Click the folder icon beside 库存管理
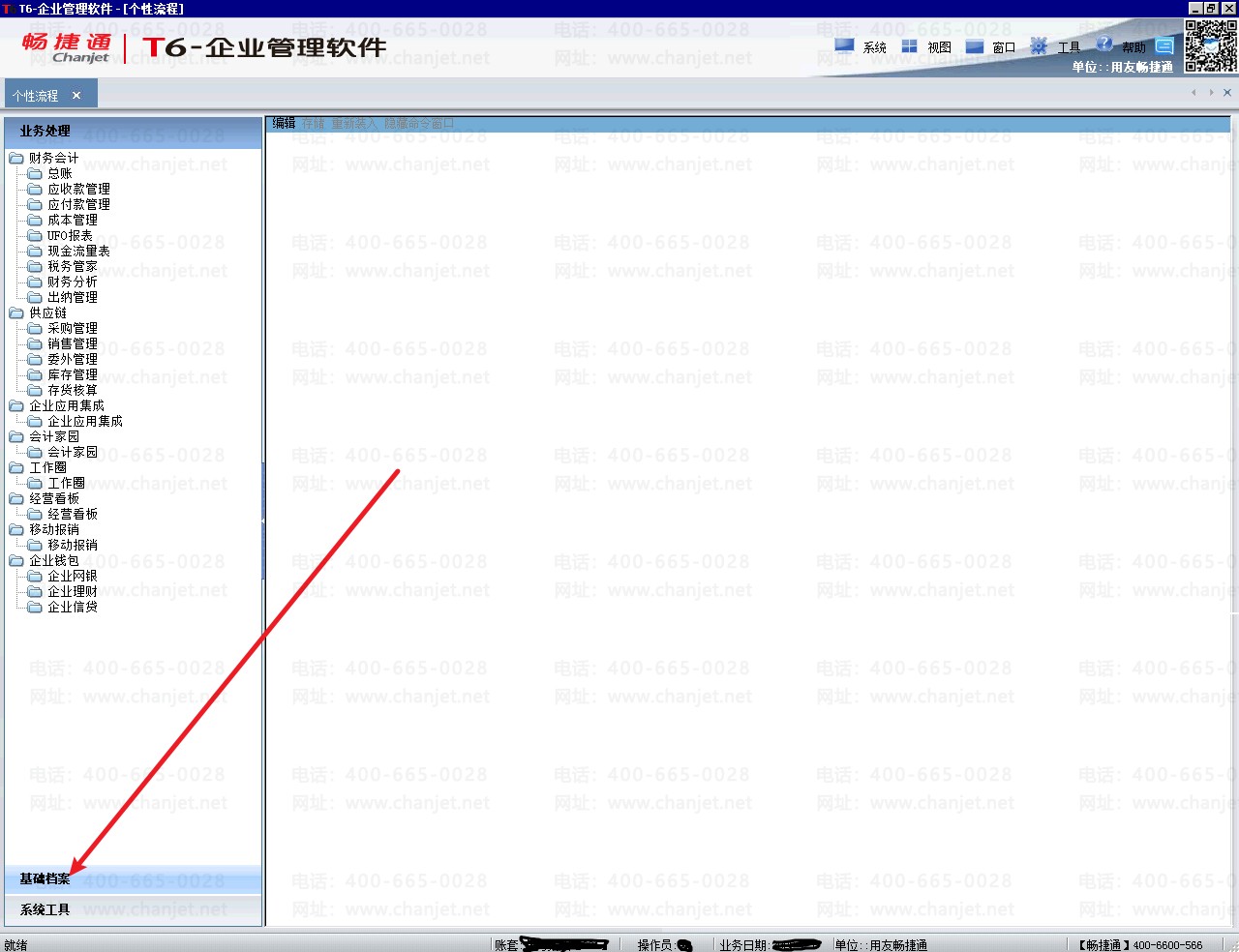Viewport: 1239px width, 952px height. (x=35, y=375)
